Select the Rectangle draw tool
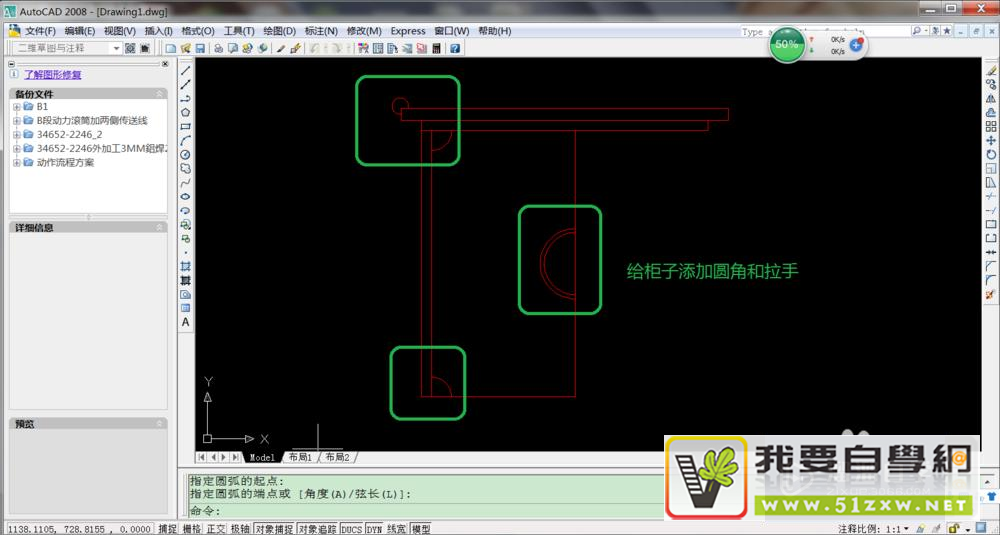The image size is (1000, 535). click(x=186, y=126)
